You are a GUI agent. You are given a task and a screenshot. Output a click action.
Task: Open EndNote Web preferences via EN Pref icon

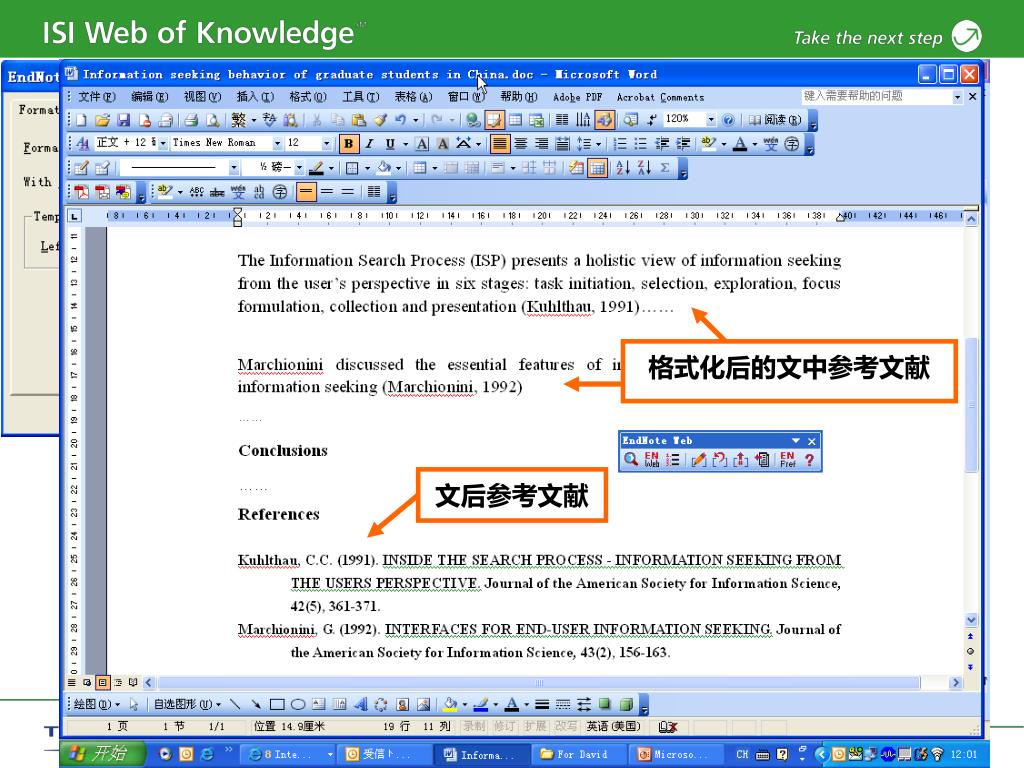tap(788, 459)
